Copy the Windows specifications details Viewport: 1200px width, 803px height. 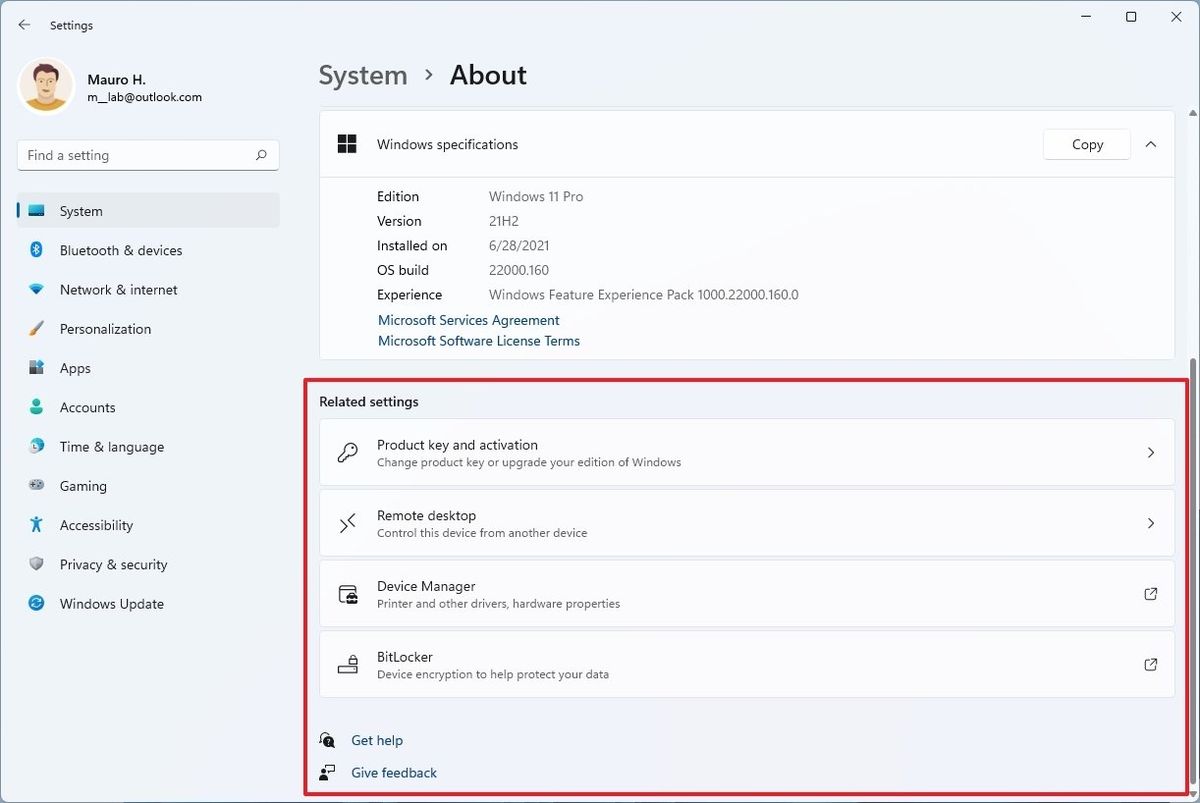click(x=1086, y=144)
